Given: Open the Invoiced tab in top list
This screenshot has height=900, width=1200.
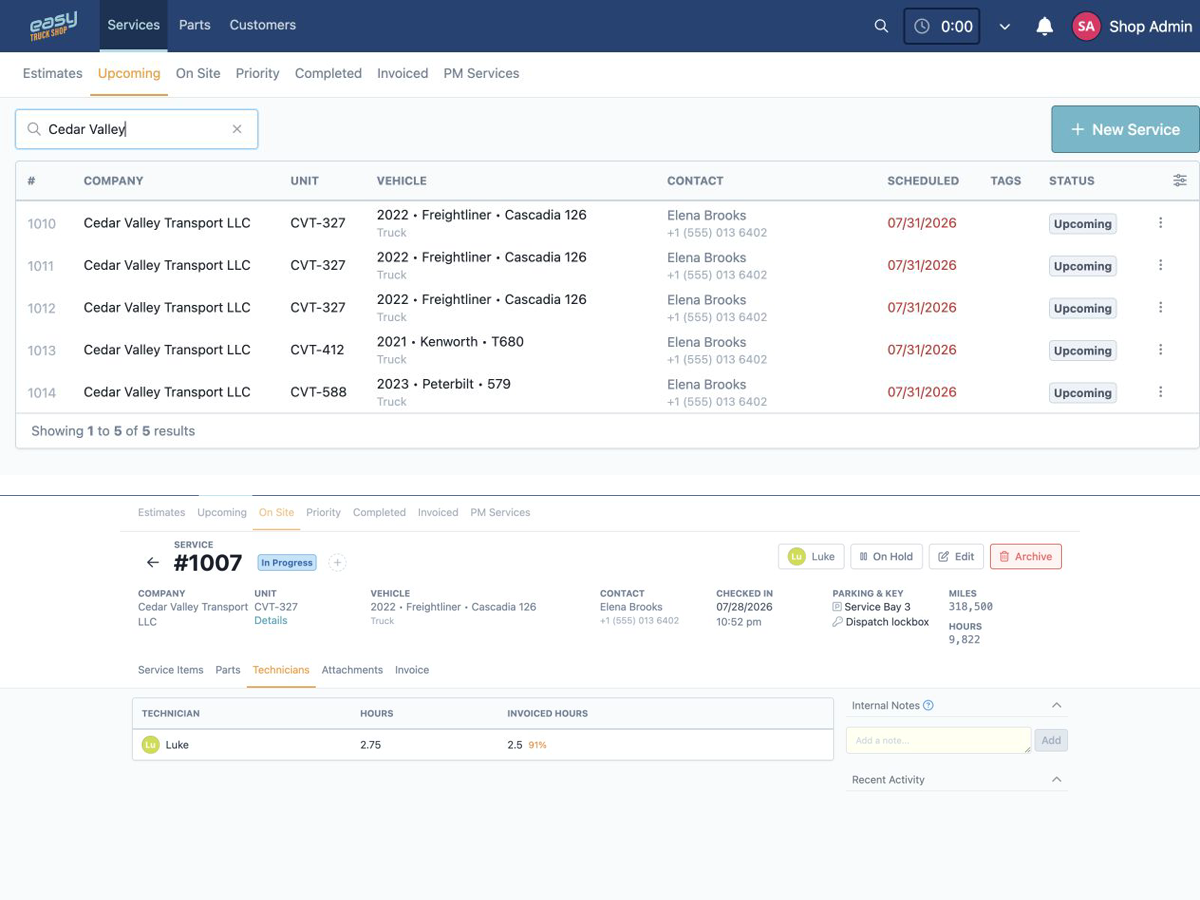Looking at the screenshot, I should click(402, 73).
